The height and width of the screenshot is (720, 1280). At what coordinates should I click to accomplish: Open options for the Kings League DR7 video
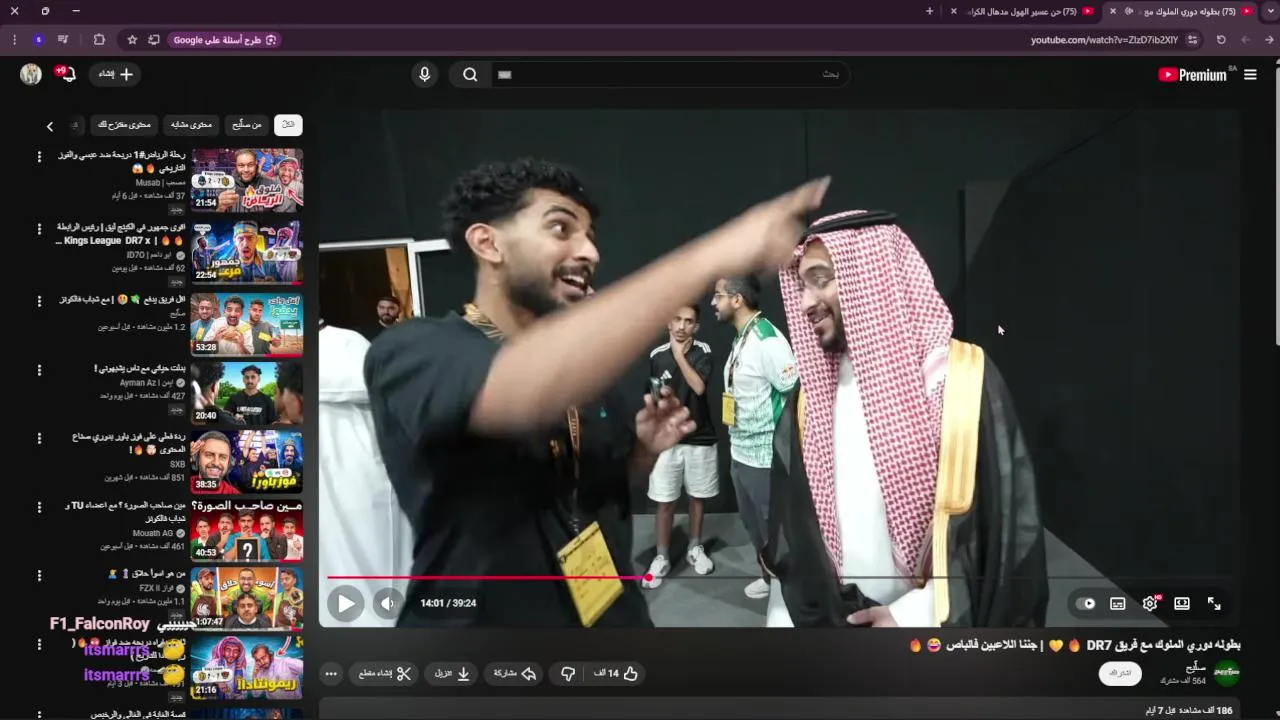tap(39, 229)
